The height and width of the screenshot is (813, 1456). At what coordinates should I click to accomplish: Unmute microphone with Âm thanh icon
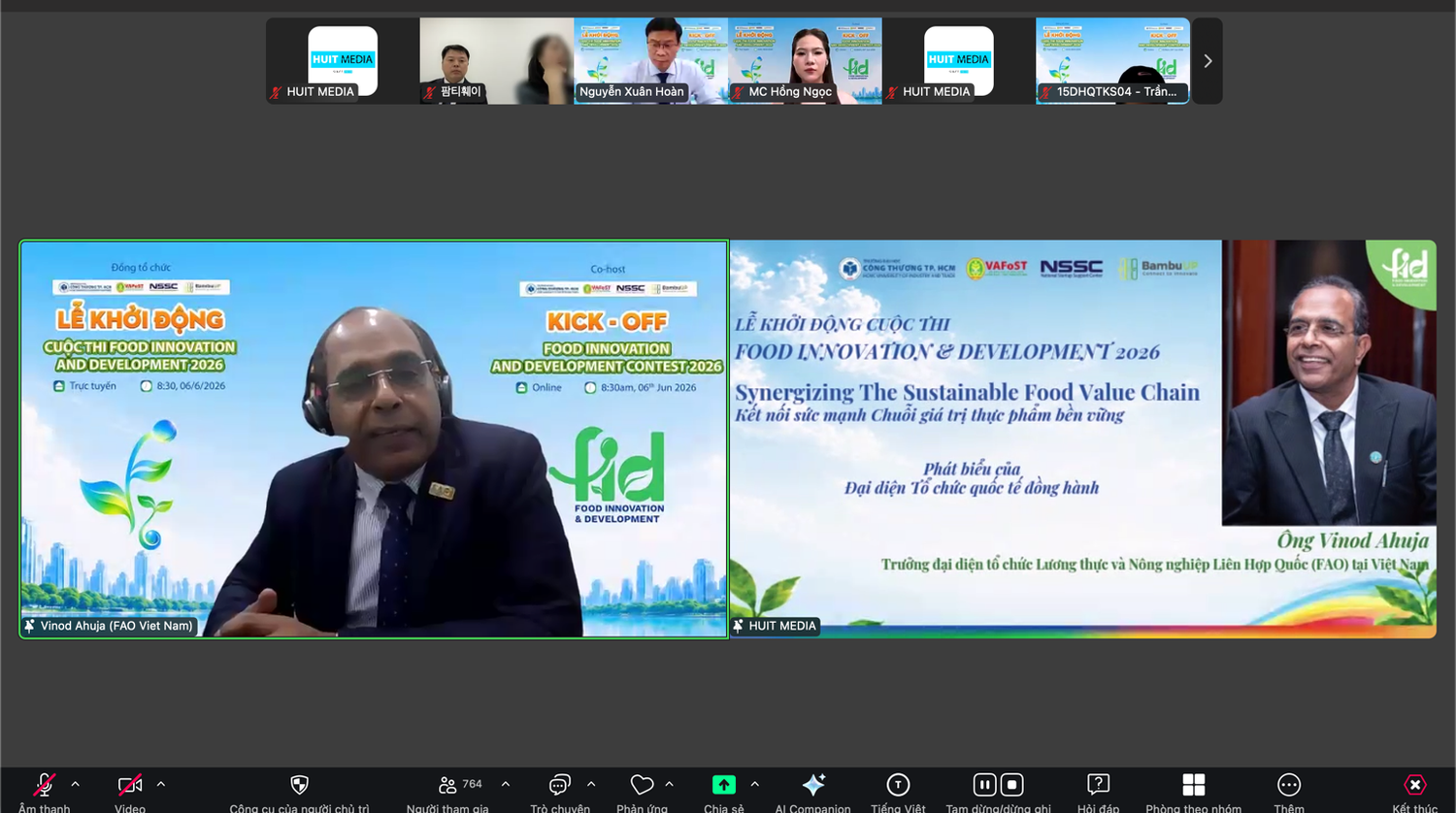tap(45, 784)
